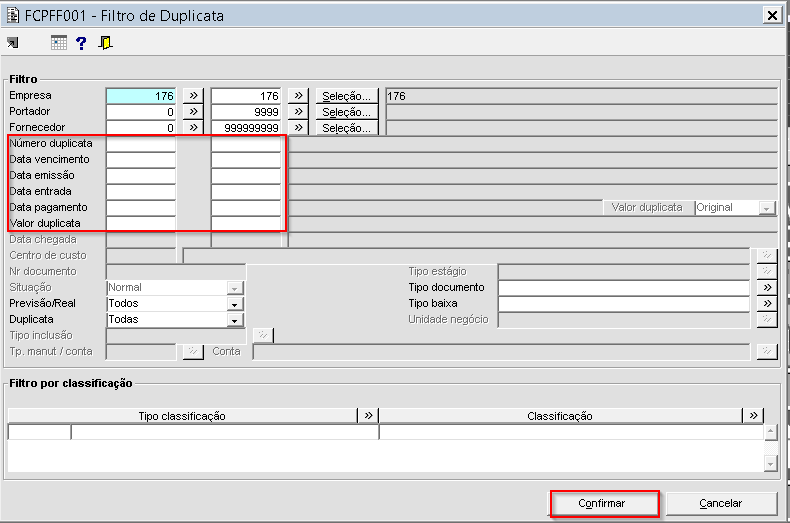Open Valor duplicata Original dropdown
This screenshot has height=523, width=790.
point(766,208)
